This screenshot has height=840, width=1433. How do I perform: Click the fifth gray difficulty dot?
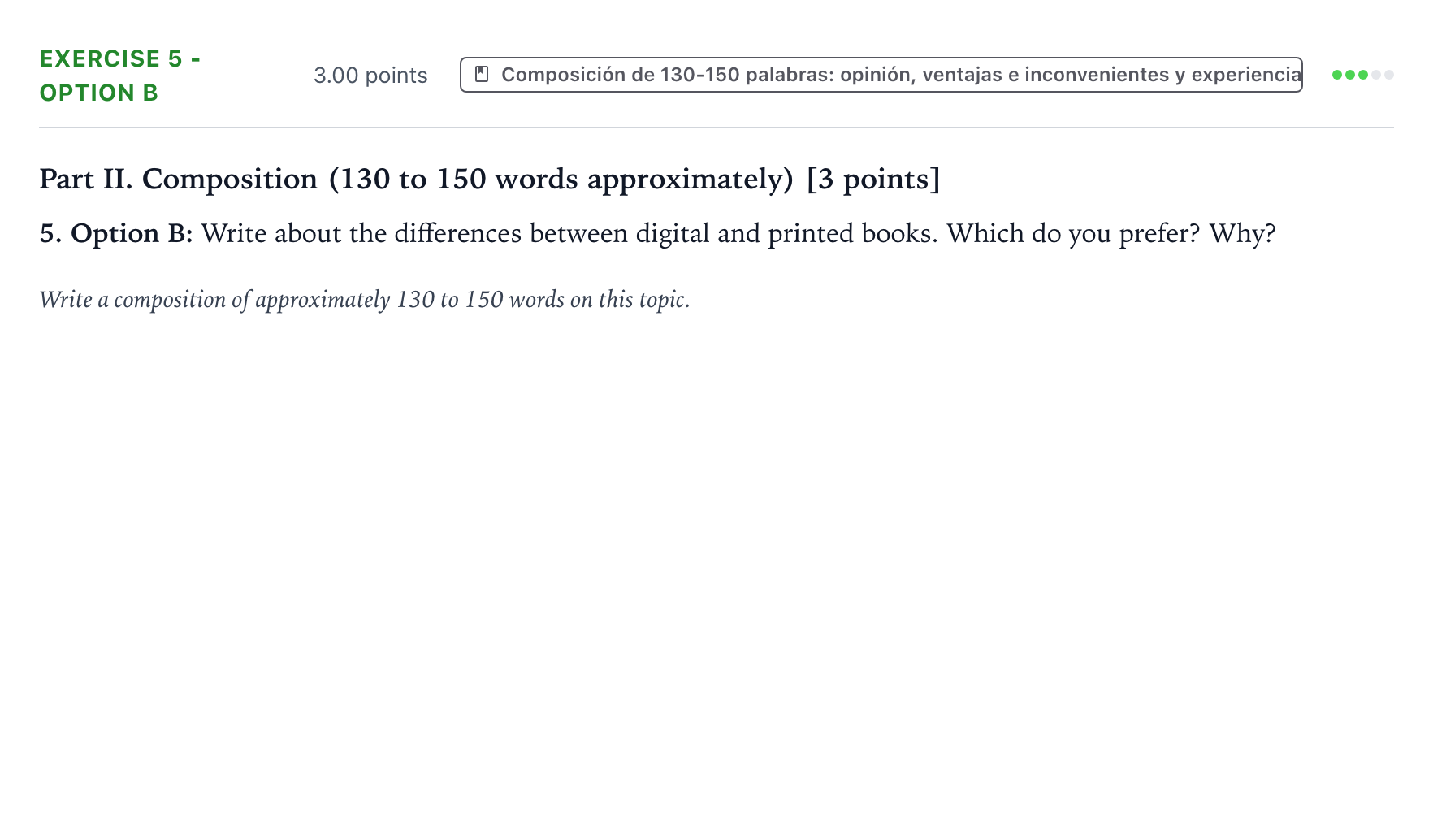(x=1389, y=75)
